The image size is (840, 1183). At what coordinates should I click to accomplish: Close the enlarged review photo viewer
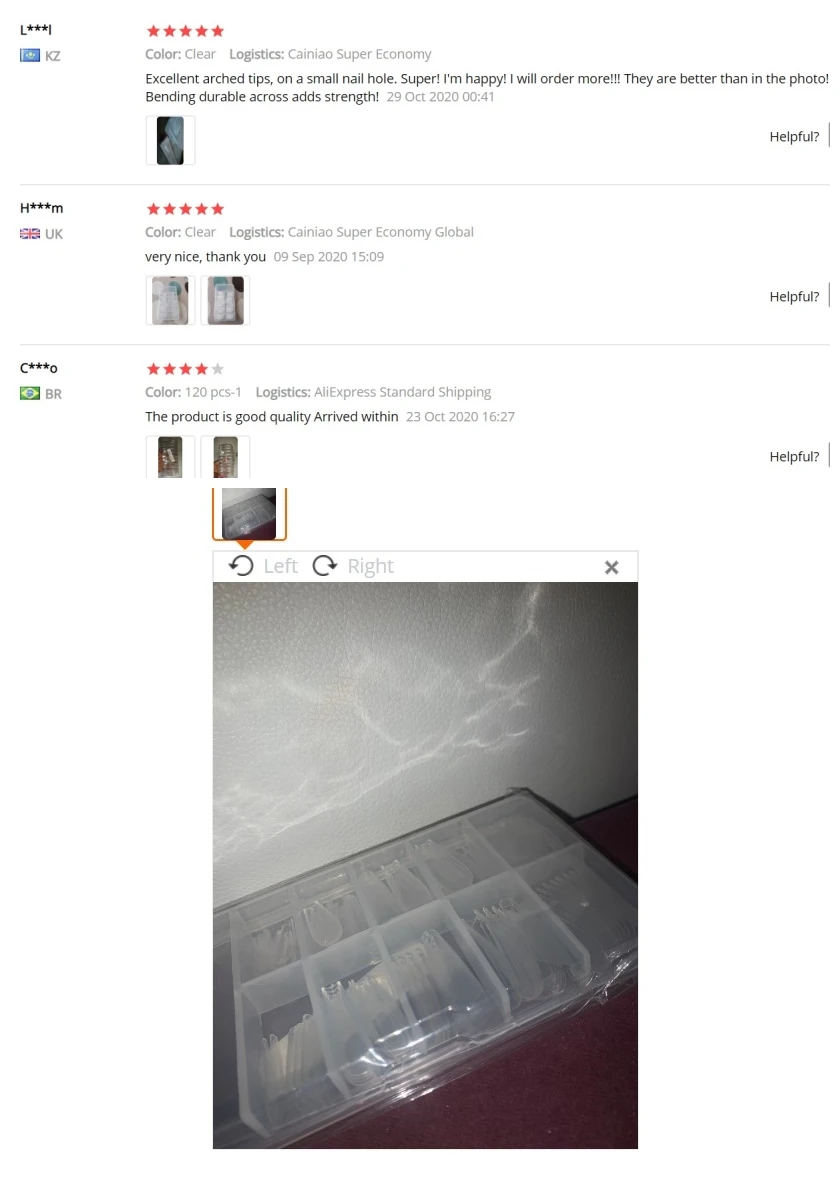611,567
